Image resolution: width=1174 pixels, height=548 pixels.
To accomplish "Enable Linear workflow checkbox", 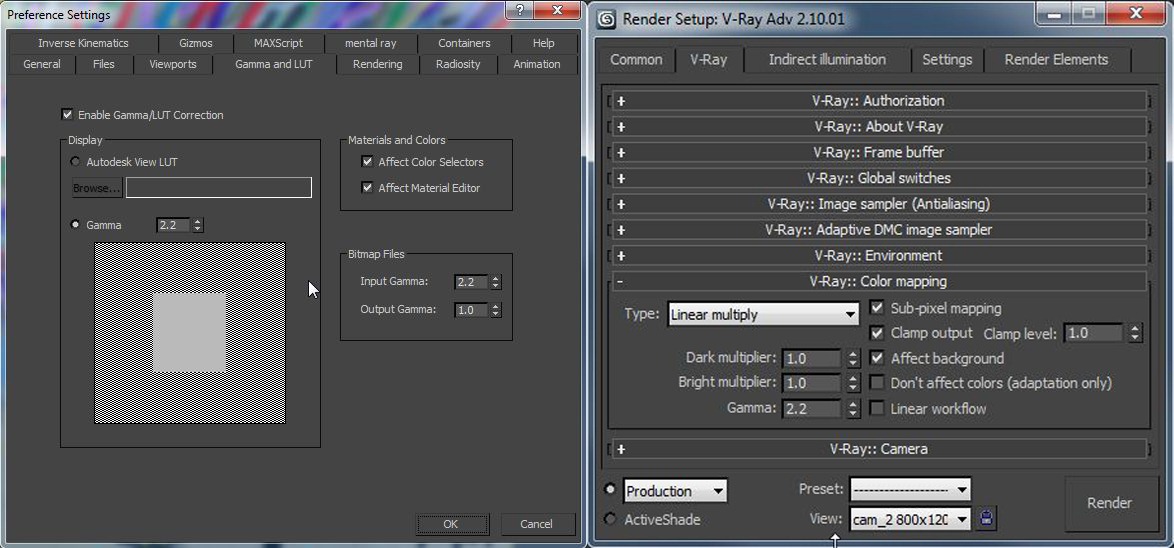I will click(878, 409).
